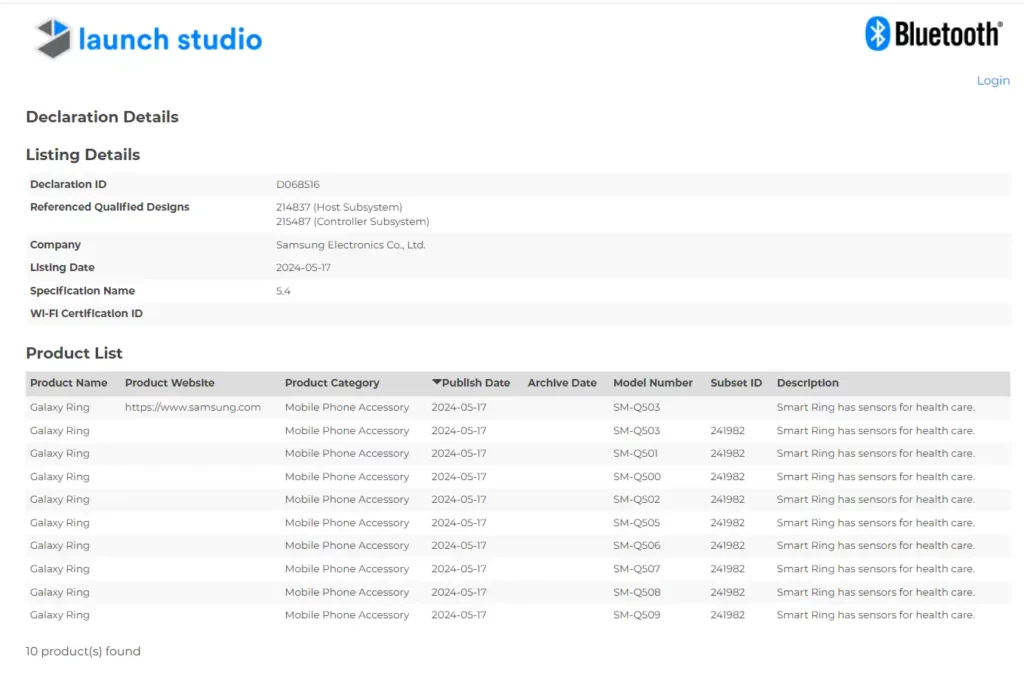1024x681 pixels.
Task: Select model number SM-Q508
Action: click(637, 592)
